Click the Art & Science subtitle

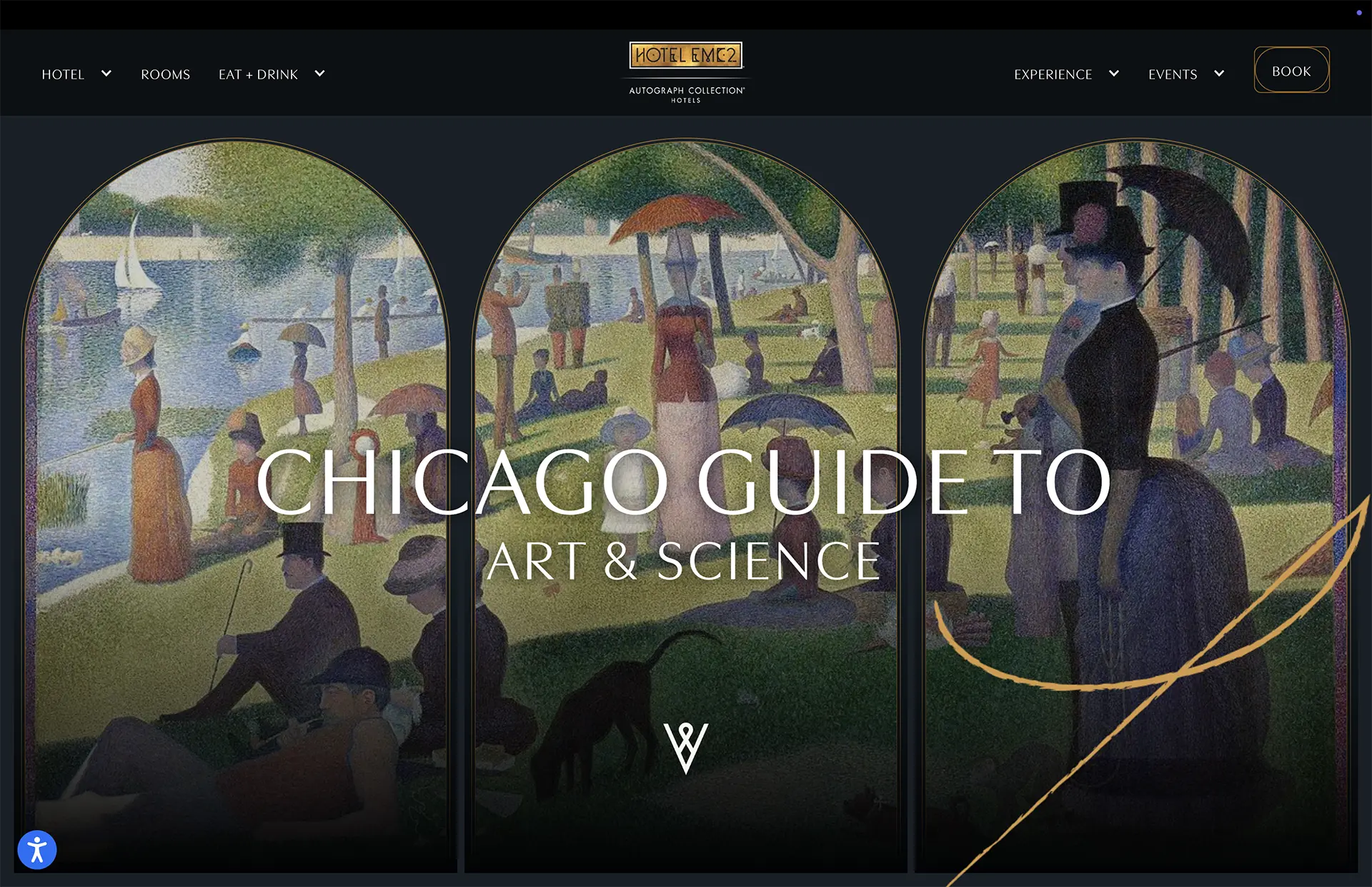[x=684, y=562]
